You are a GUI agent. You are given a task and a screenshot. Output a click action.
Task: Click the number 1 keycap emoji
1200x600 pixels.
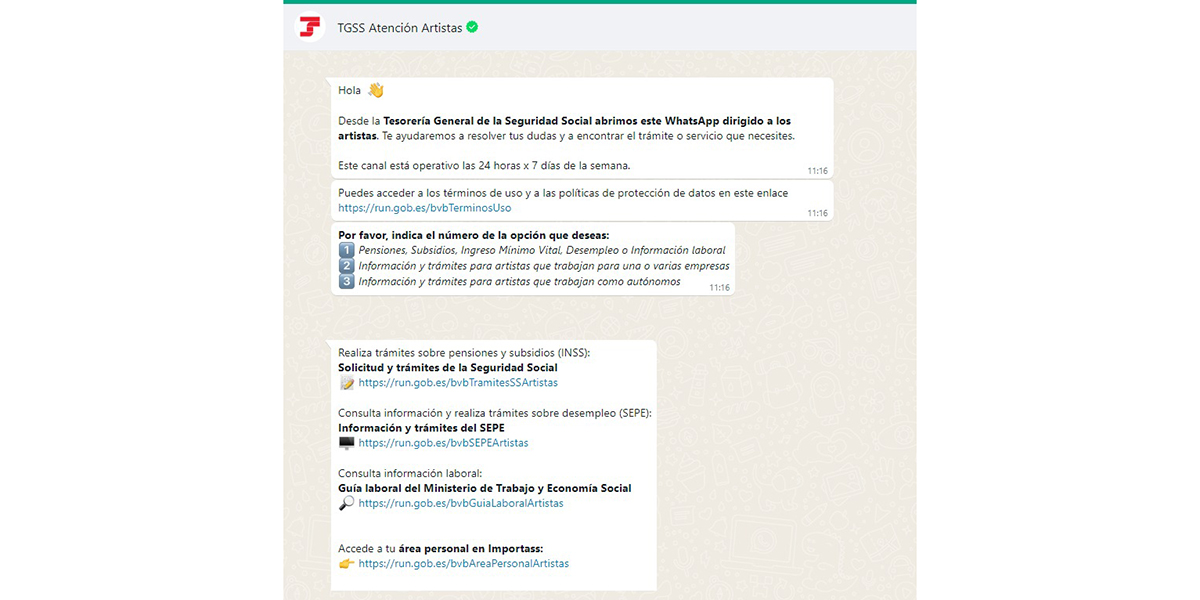pyautogui.click(x=347, y=250)
